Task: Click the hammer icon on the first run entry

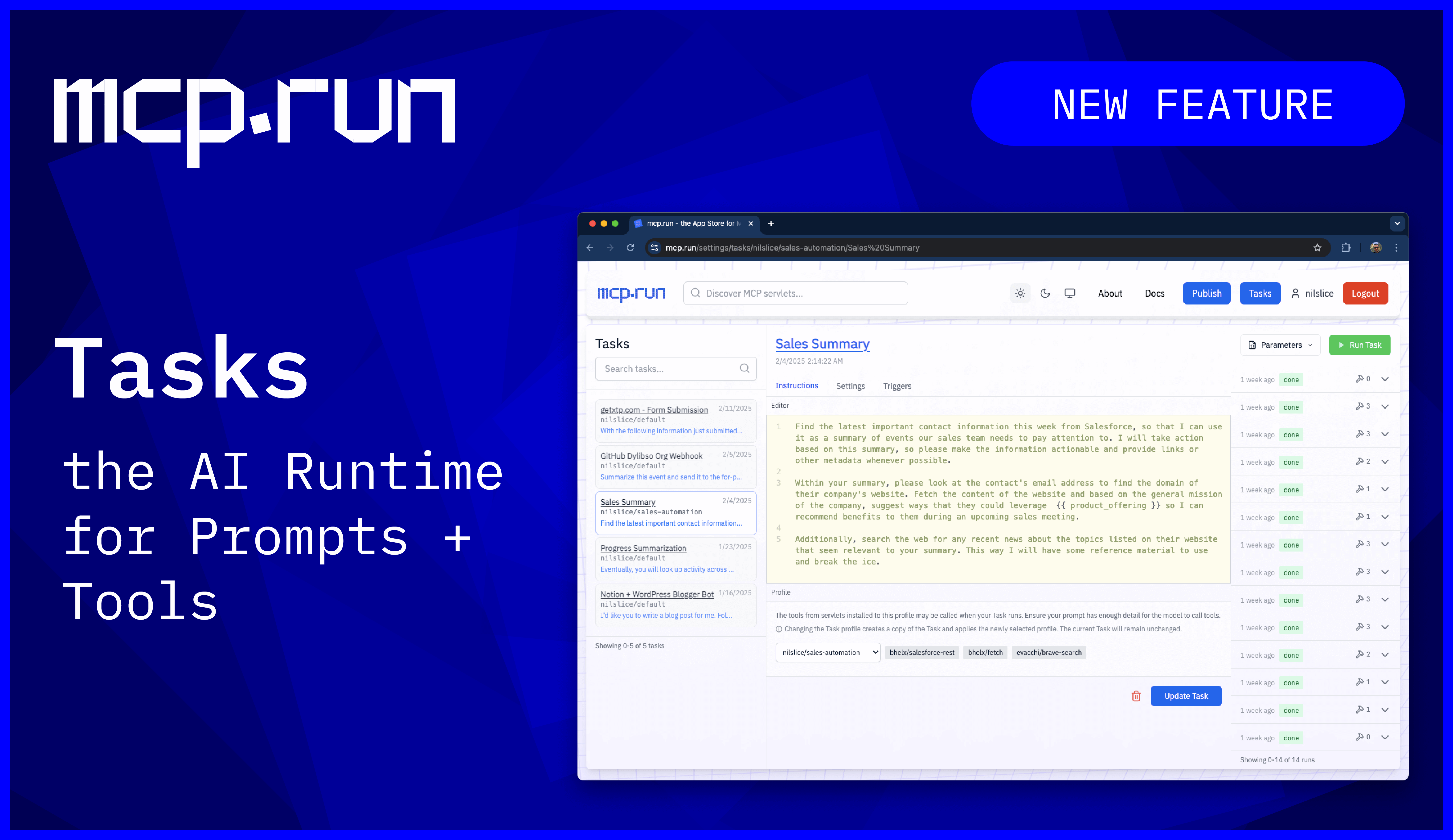Action: click(1360, 379)
